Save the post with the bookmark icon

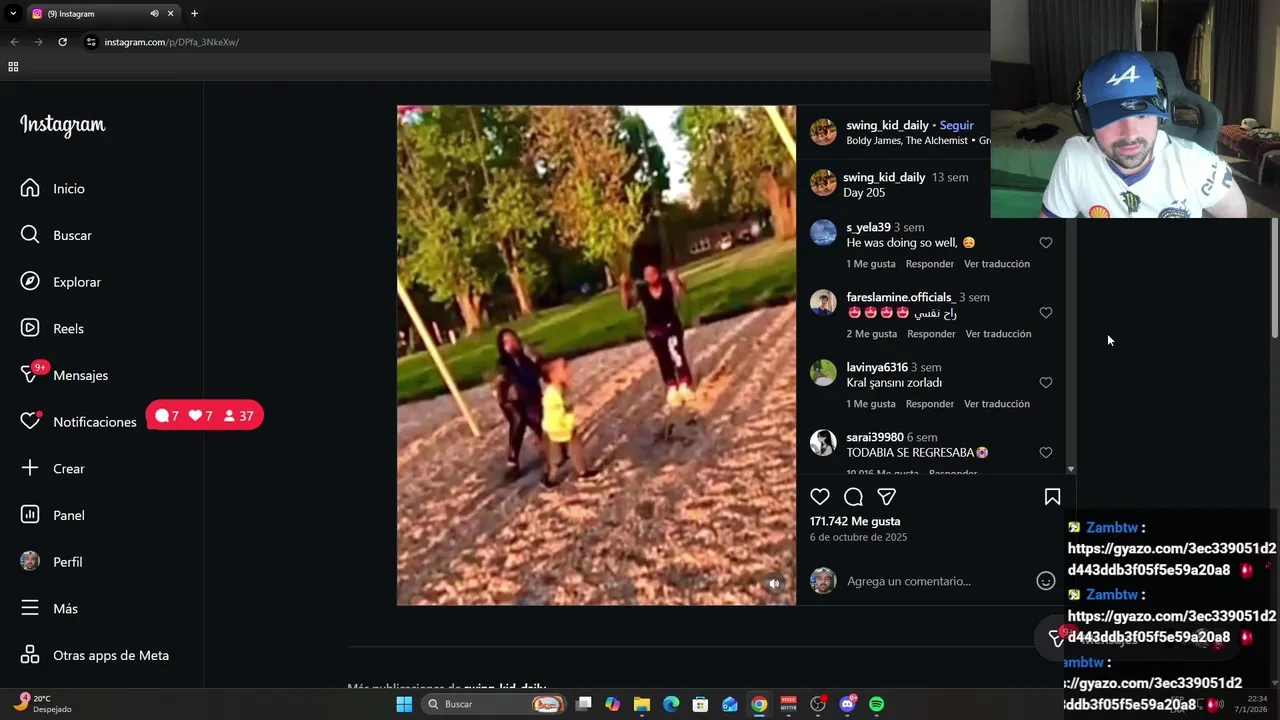pos(1052,497)
